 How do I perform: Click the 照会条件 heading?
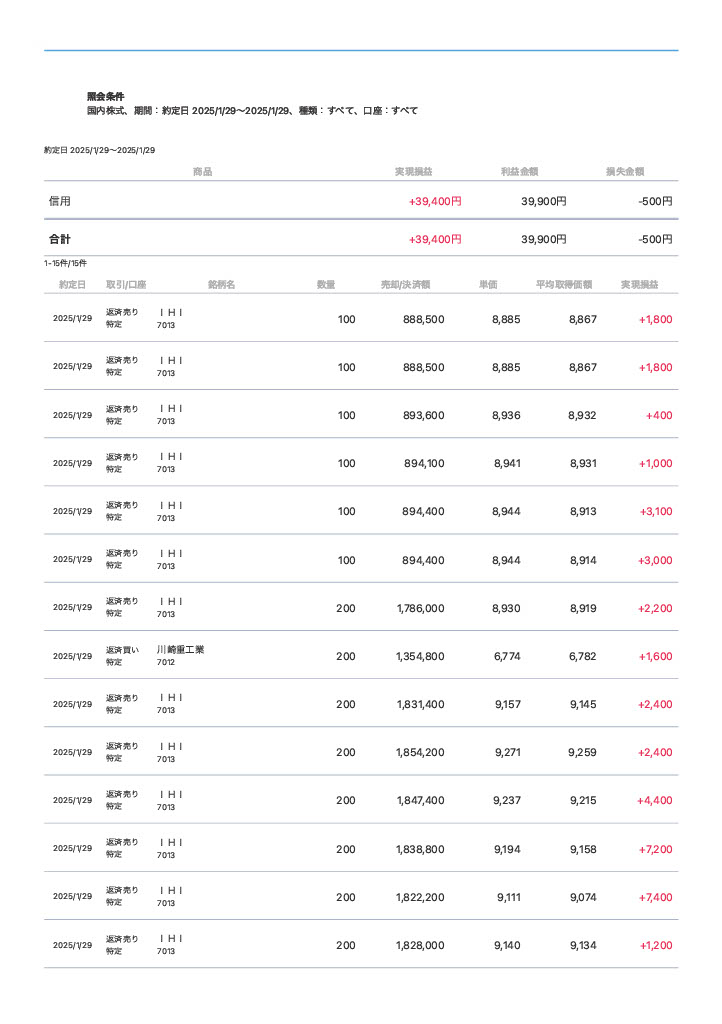106,96
